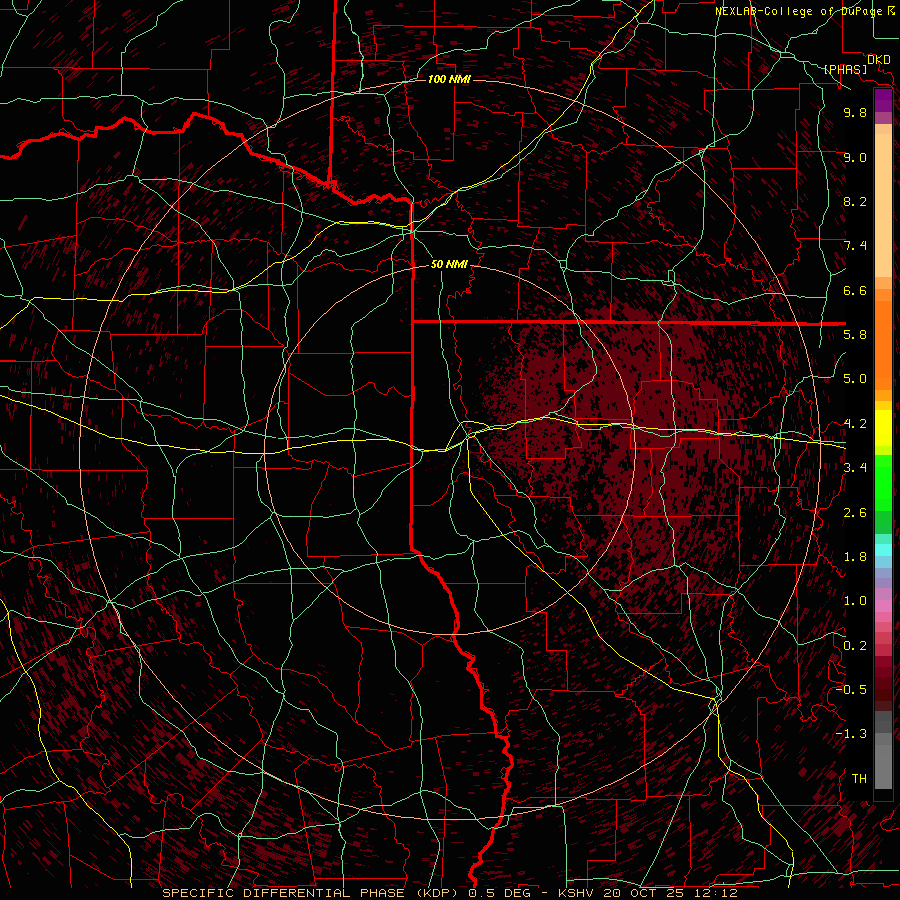This screenshot has width=900, height=900.
Task: Click the SPECIFIC DIFFERENTIAL PHASE (KDP) caption text
Action: pyautogui.click(x=310, y=893)
